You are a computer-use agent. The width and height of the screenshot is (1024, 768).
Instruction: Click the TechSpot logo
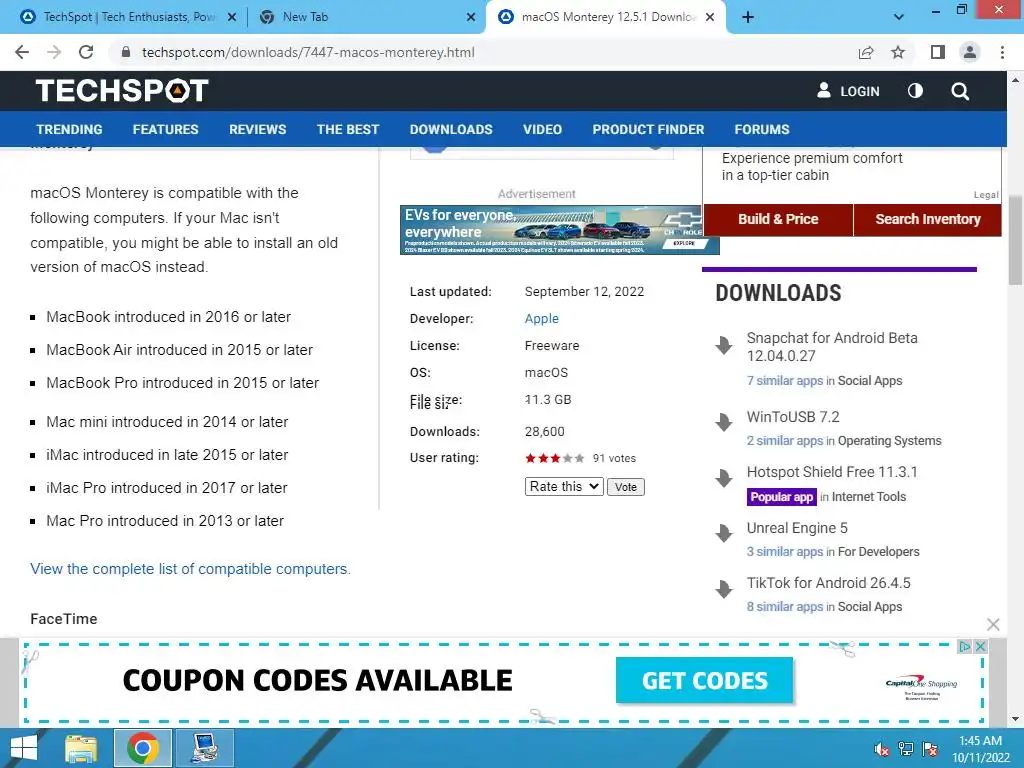[122, 91]
